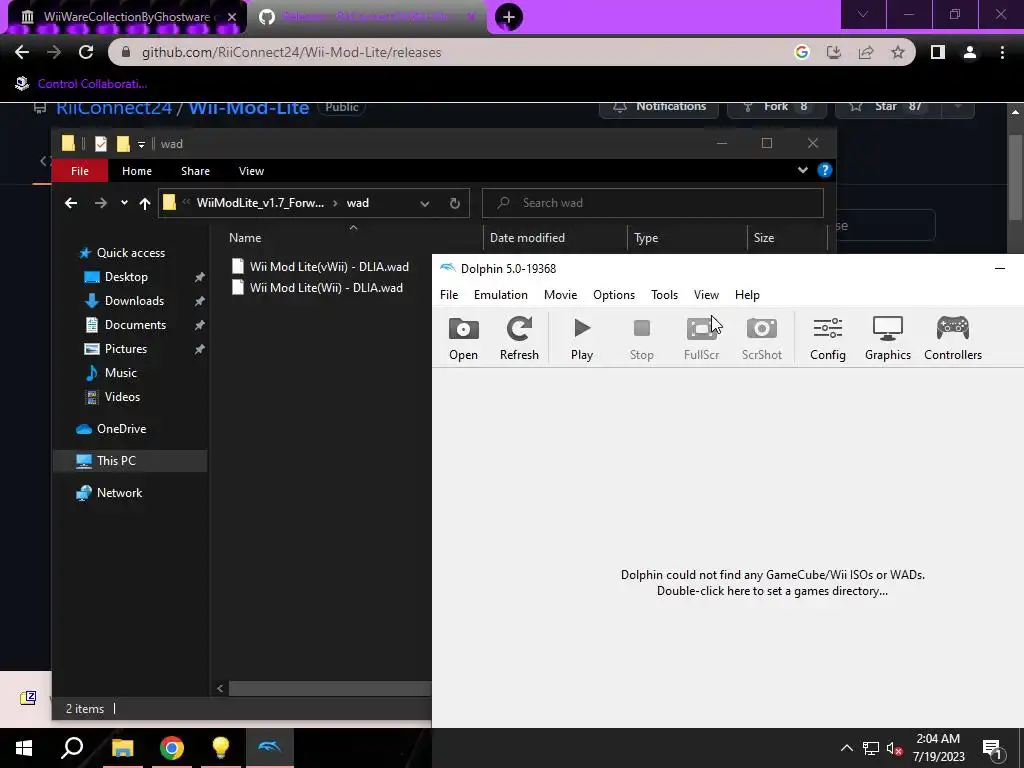Click Chrome profile avatar icon
1024x768 pixels.
pos(970,52)
